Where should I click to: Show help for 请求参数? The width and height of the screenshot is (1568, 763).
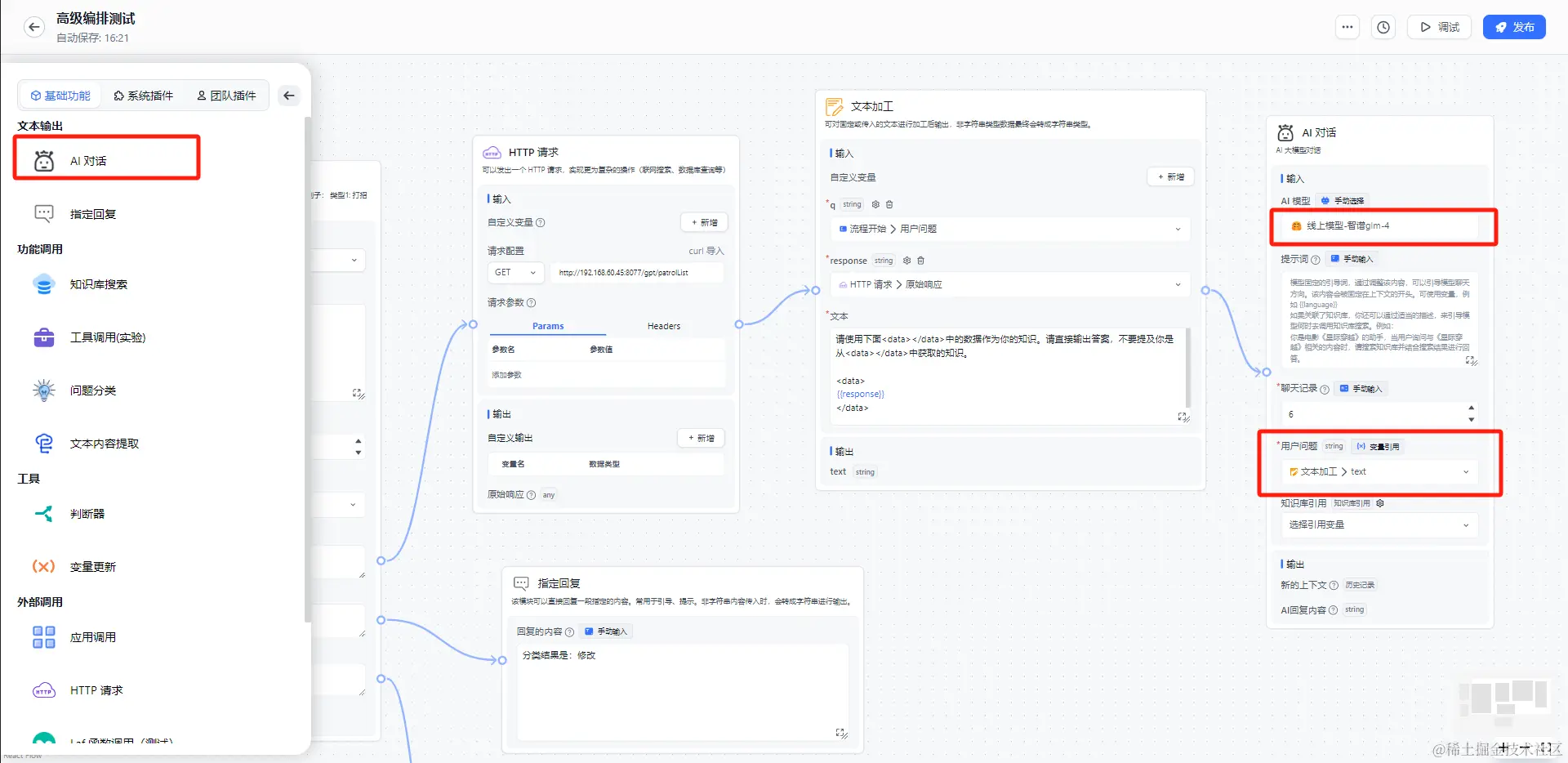[532, 303]
